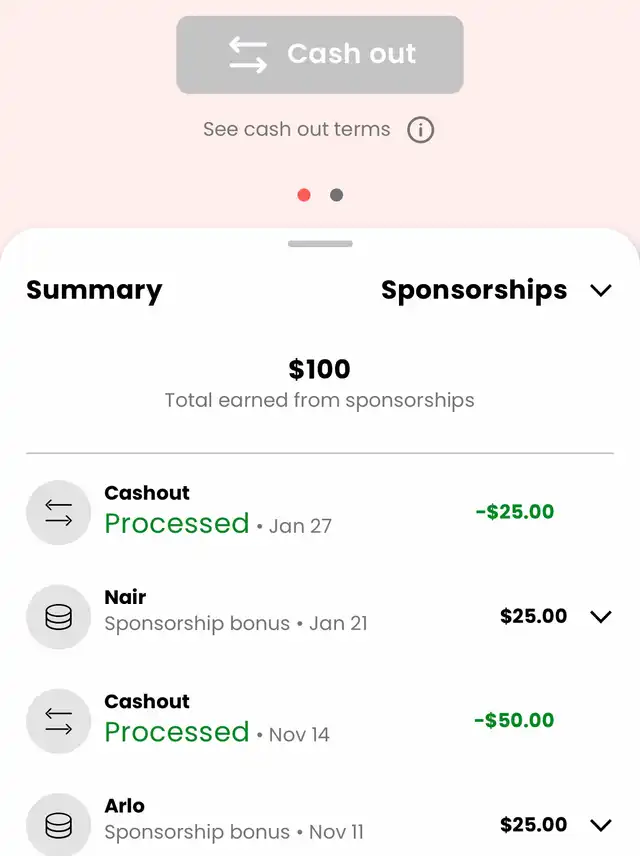Click the $100 total earned figure
Image resolution: width=640 pixels, height=856 pixels.
319,369
